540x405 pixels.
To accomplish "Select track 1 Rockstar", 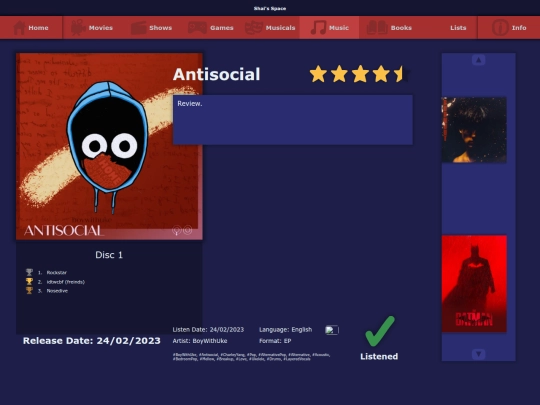I will click(x=56, y=272).
